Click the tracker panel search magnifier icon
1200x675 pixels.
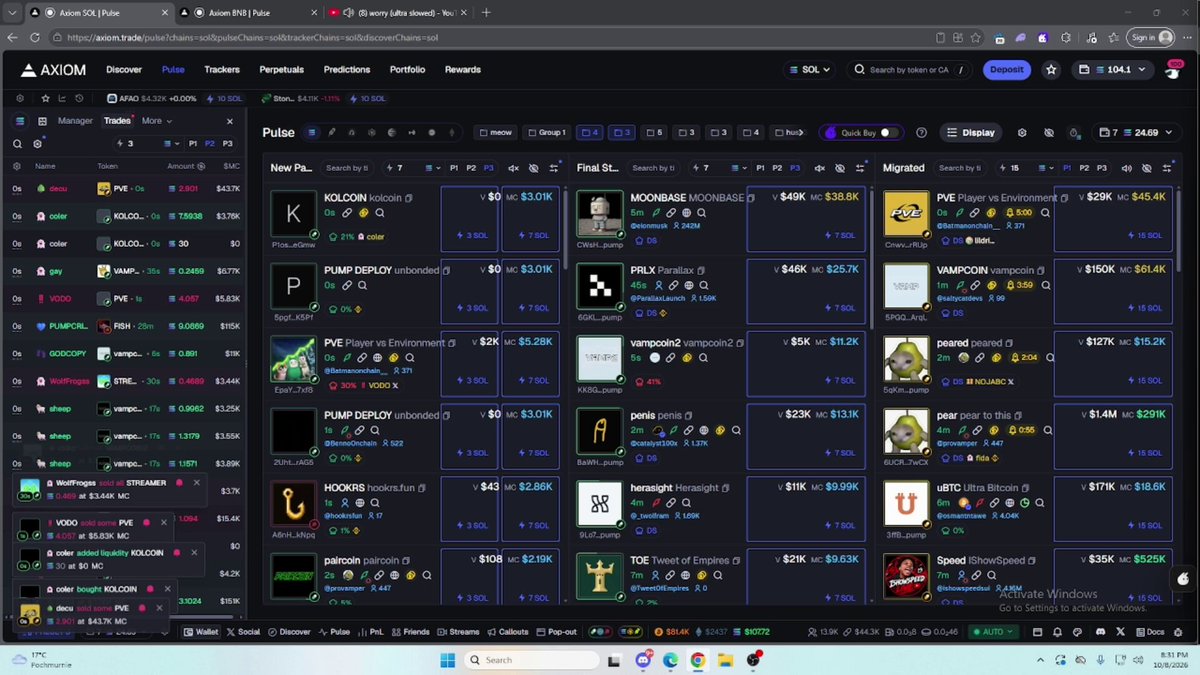coord(18,144)
